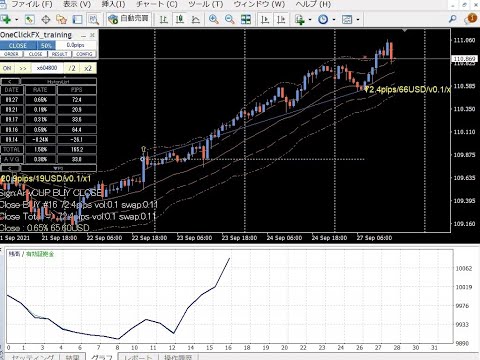Open the 挿入(I) menu
This screenshot has height=360, width=480.
click(113, 4)
